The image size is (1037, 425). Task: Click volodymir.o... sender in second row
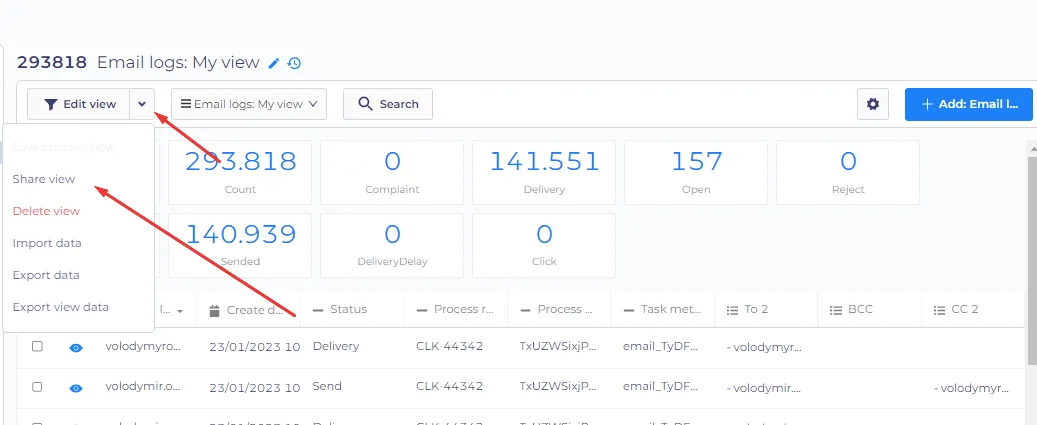pyautogui.click(x=143, y=386)
